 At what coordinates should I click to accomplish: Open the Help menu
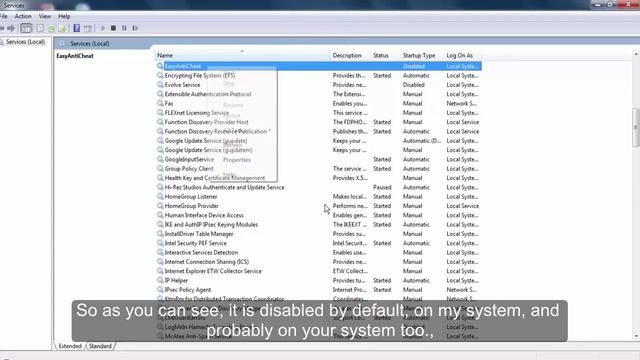tap(64, 16)
